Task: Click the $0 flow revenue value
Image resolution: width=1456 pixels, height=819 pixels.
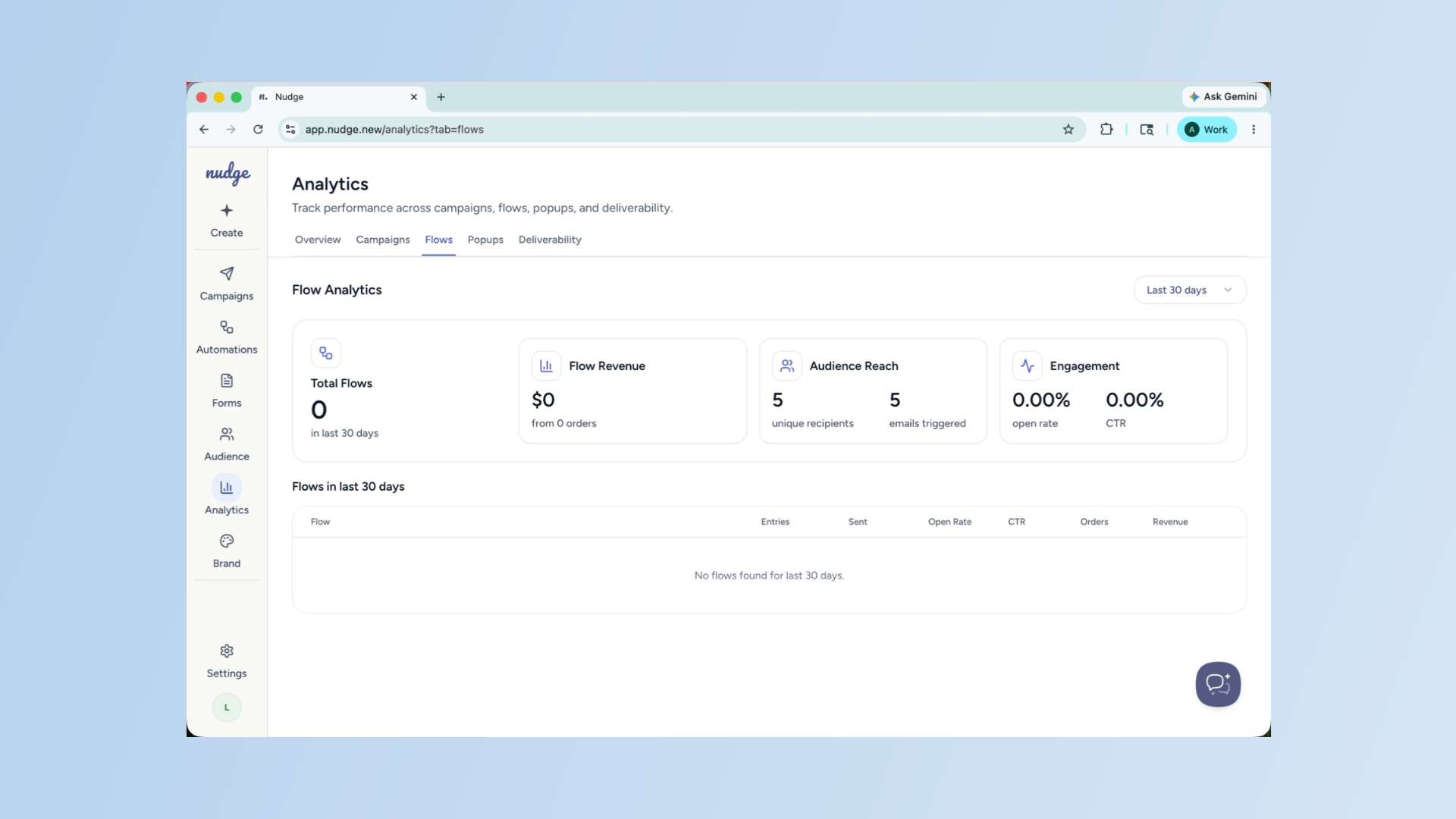Action: click(x=543, y=400)
